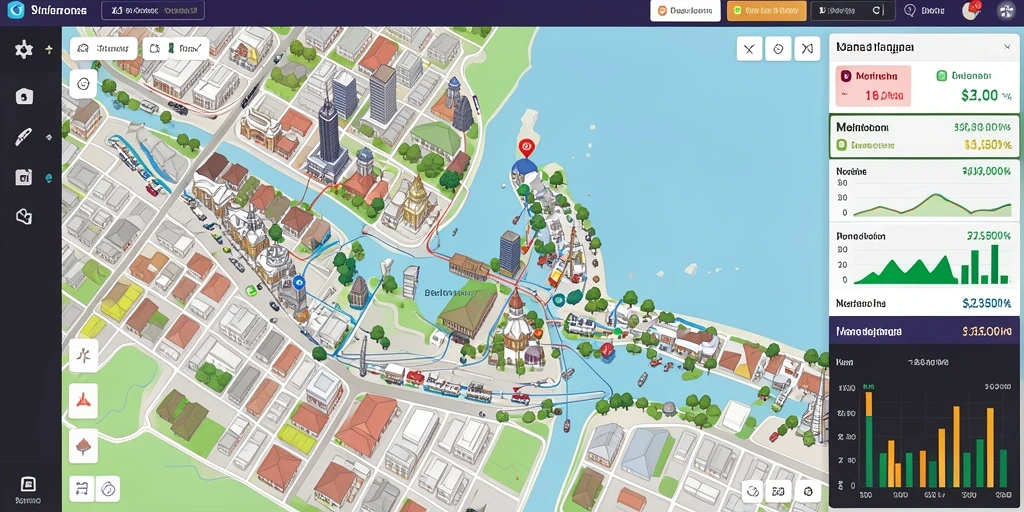The height and width of the screenshot is (512, 1024).
Task: Click the camera icon in the left sidebar
Action: (x=24, y=97)
